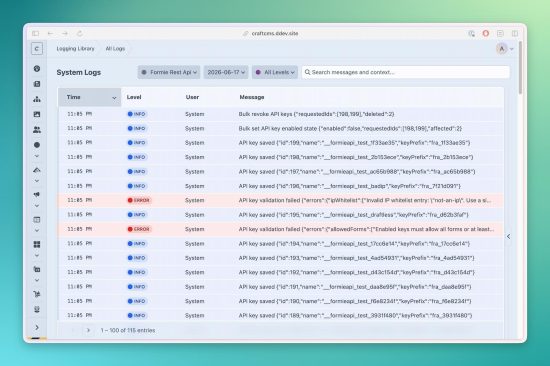The height and width of the screenshot is (366, 550).
Task: Open the 'Bulk set API key enabled state' log entry
Action: (x=281, y=128)
